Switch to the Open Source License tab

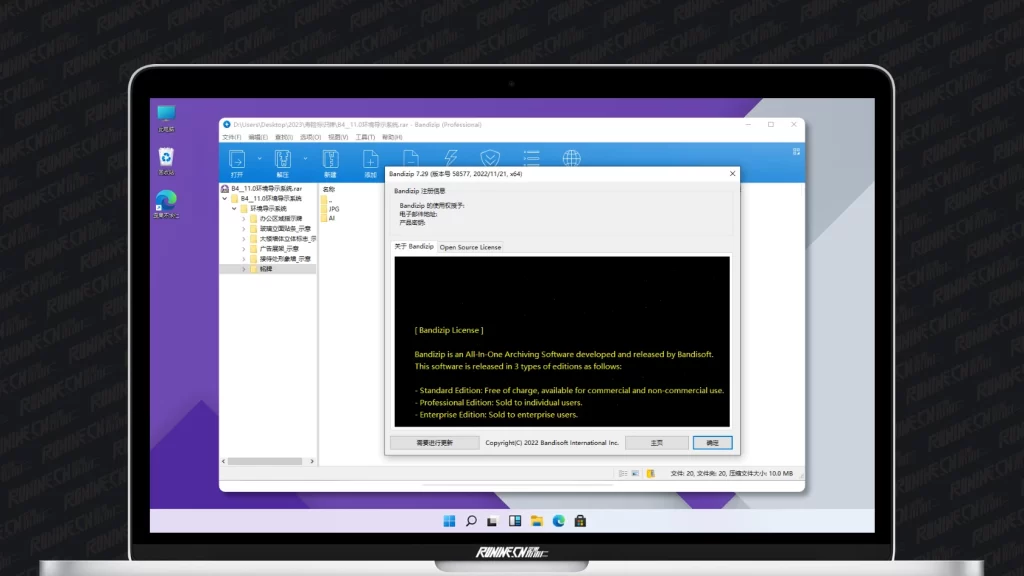[x=470, y=247]
